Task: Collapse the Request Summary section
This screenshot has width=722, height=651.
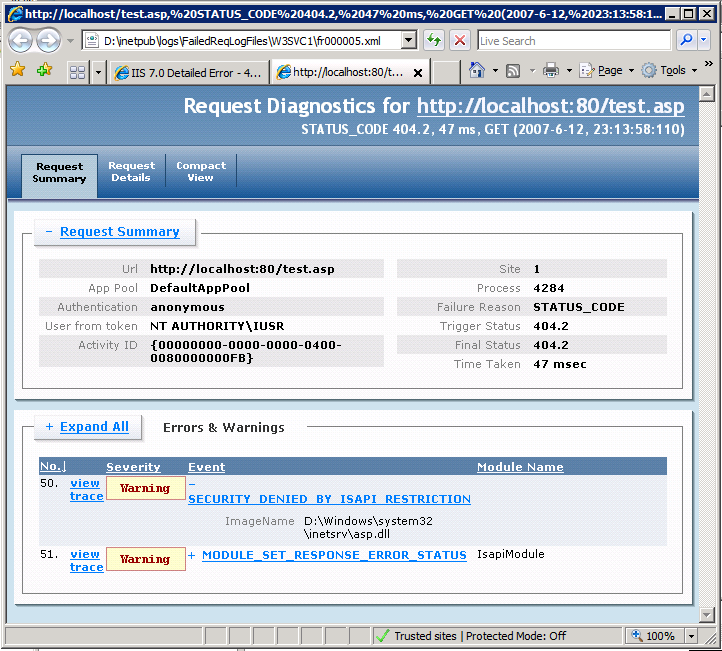Action: click(48, 232)
